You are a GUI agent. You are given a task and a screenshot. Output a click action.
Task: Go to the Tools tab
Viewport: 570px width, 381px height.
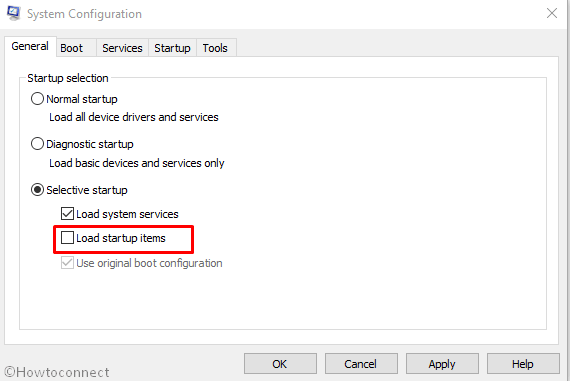(215, 48)
